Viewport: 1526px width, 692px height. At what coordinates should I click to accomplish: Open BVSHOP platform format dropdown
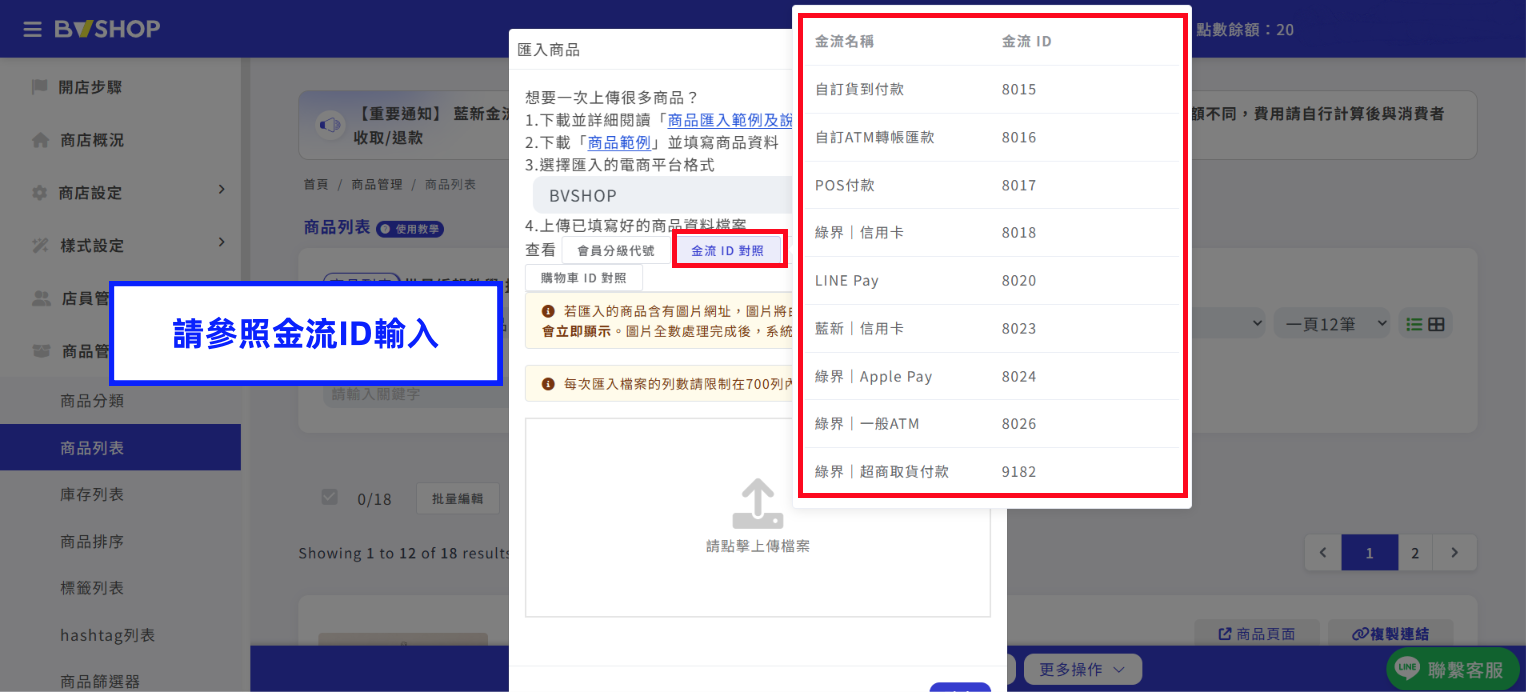click(x=662, y=195)
